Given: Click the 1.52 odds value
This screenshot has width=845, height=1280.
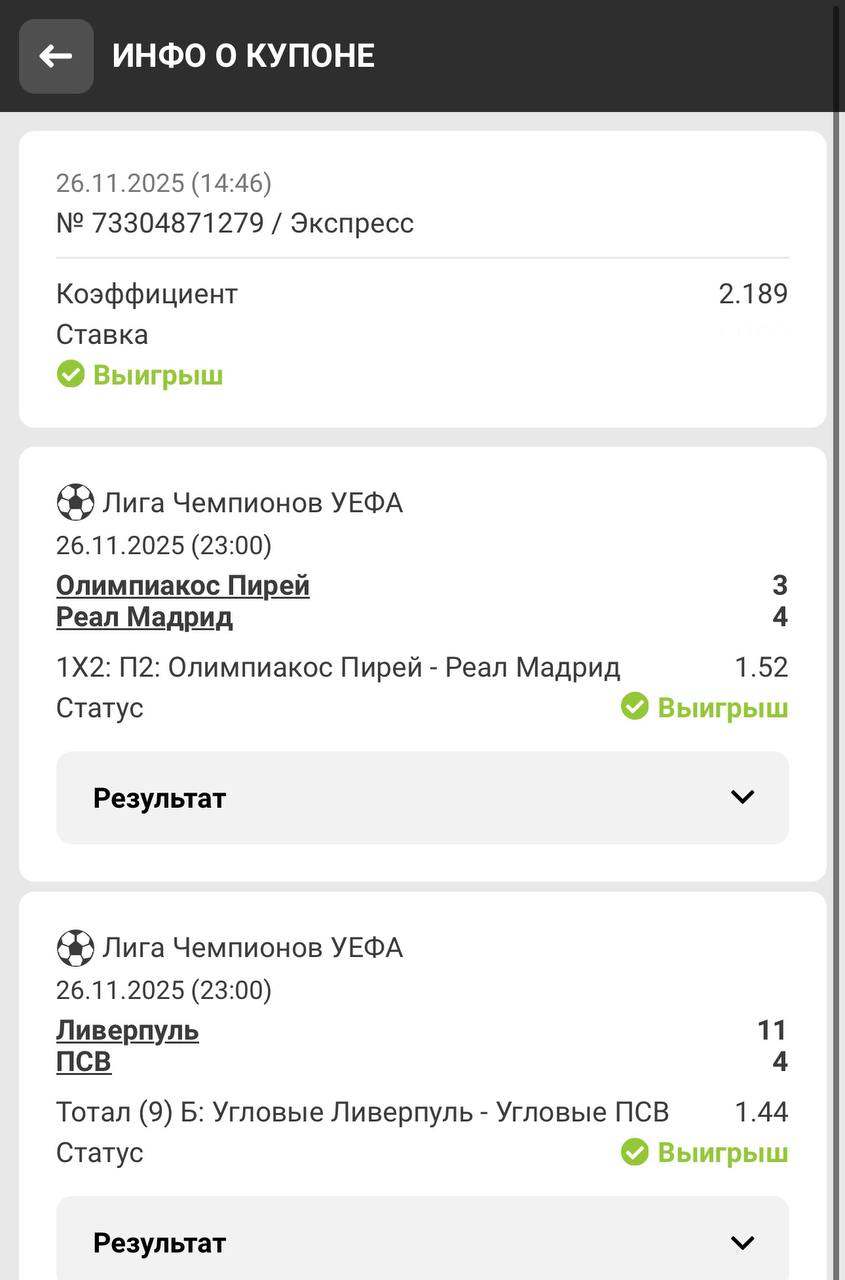Looking at the screenshot, I should point(761,667).
